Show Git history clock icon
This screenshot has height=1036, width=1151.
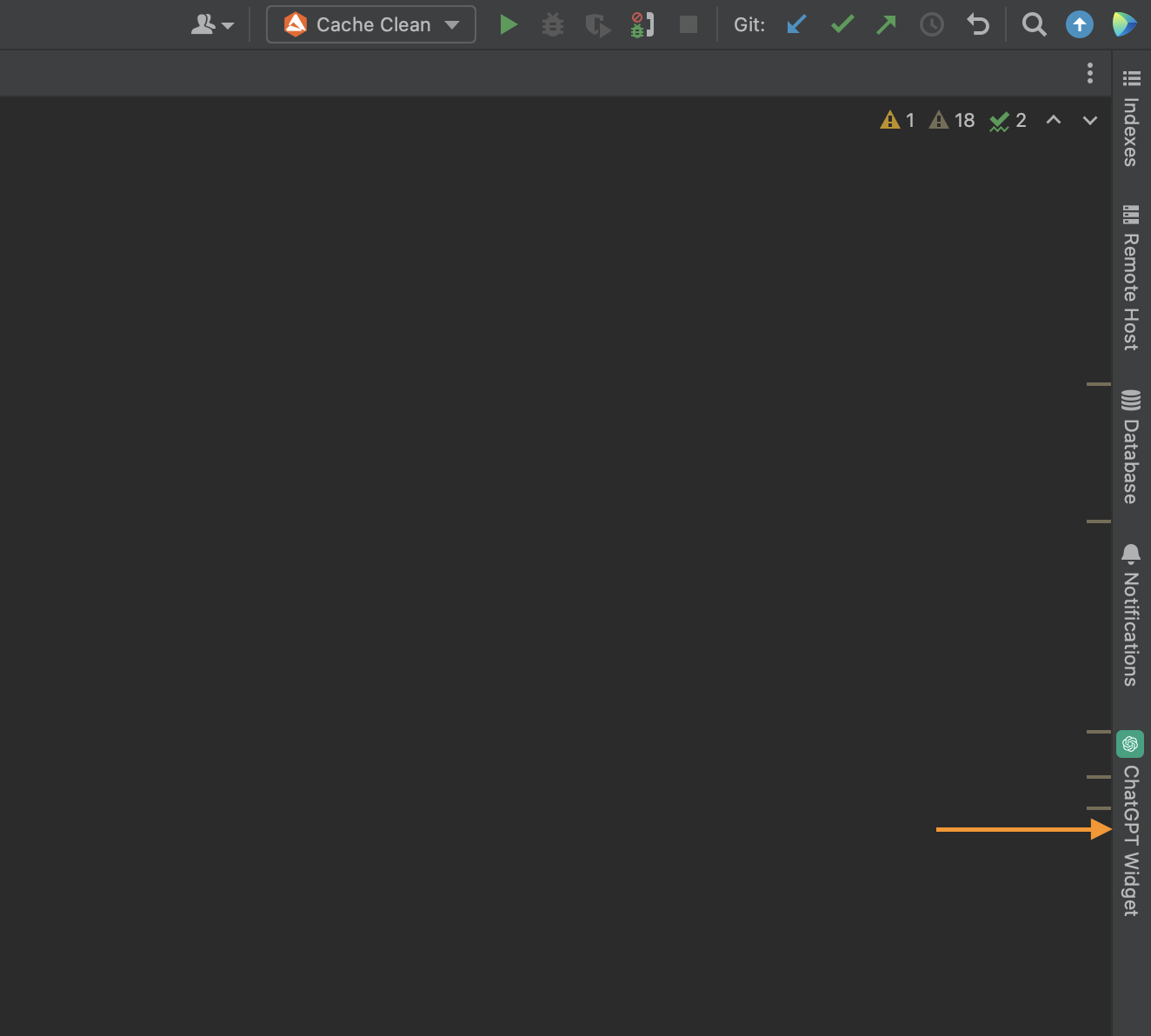pyautogui.click(x=932, y=24)
